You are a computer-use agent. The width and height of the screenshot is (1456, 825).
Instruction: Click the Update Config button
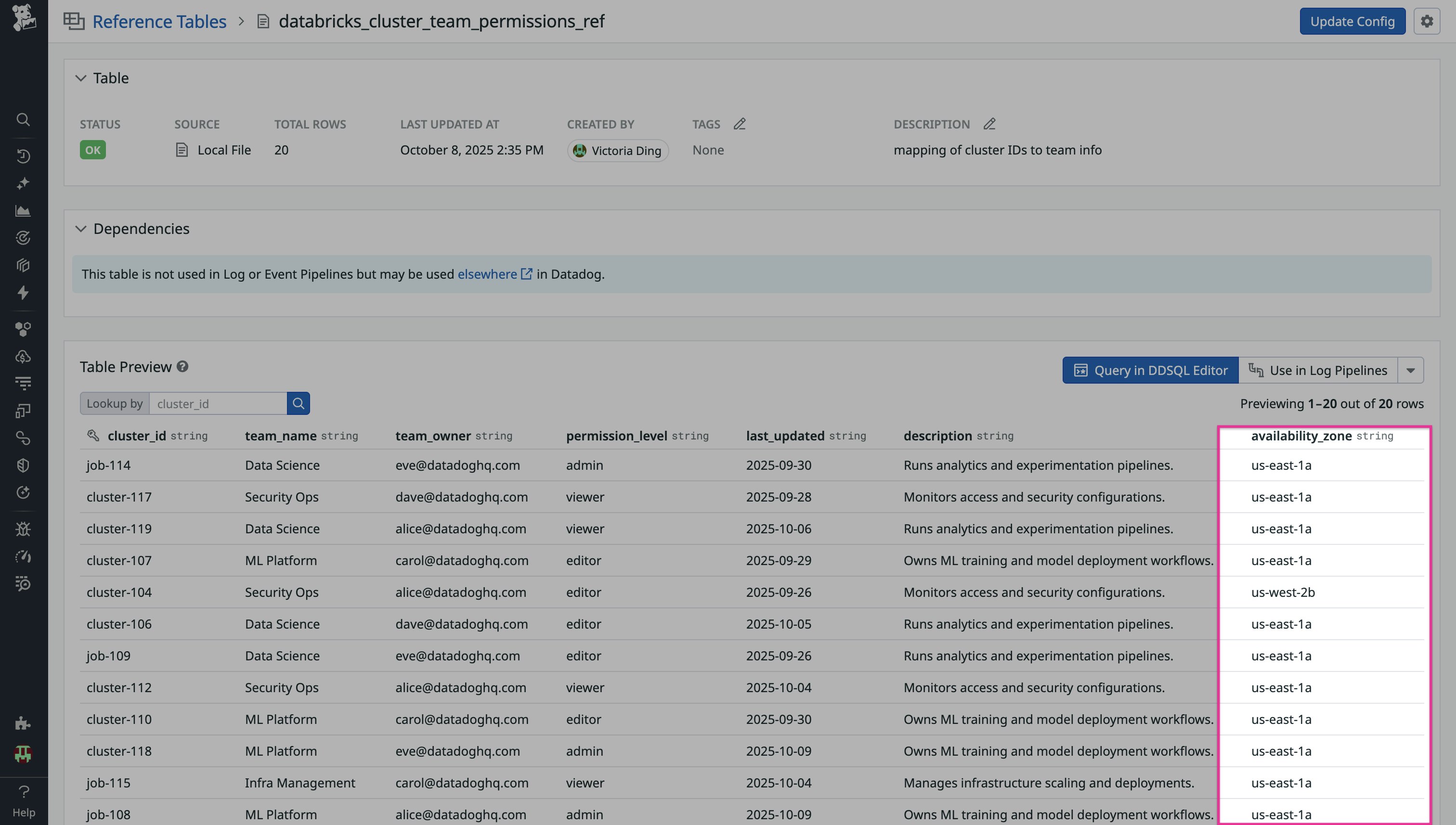(1352, 21)
